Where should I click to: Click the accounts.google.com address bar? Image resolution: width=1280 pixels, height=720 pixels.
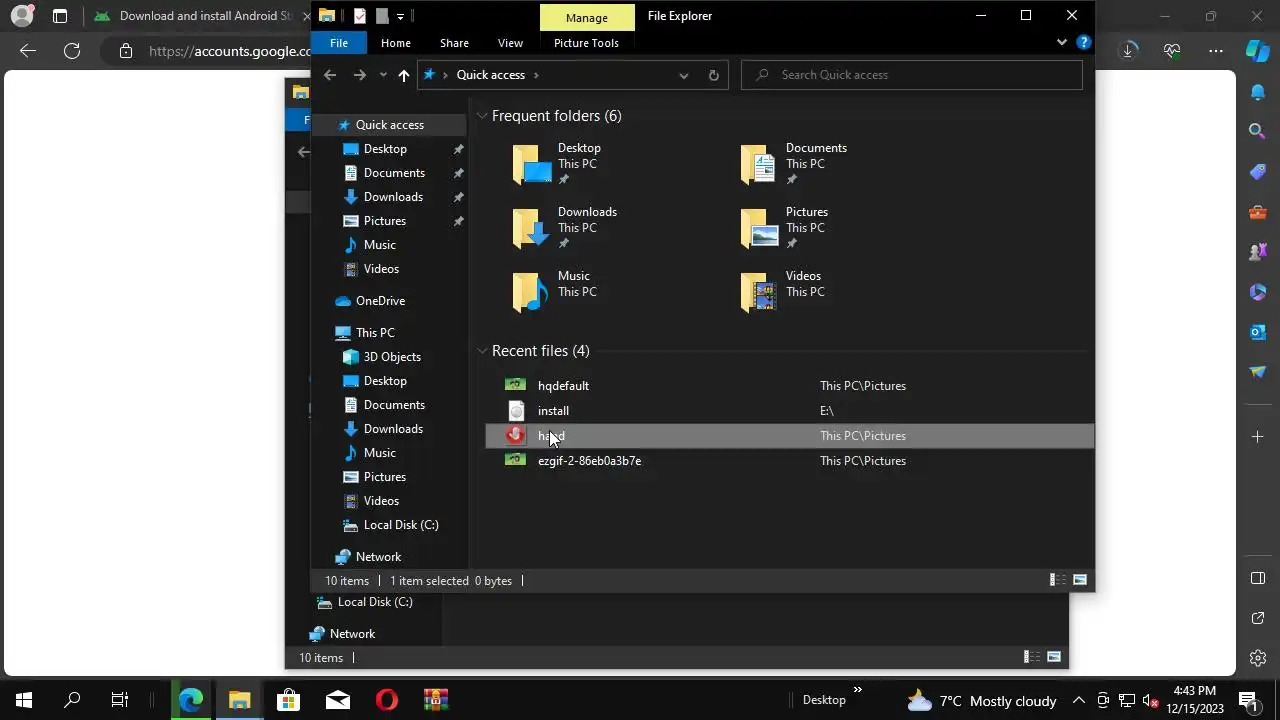coord(229,51)
